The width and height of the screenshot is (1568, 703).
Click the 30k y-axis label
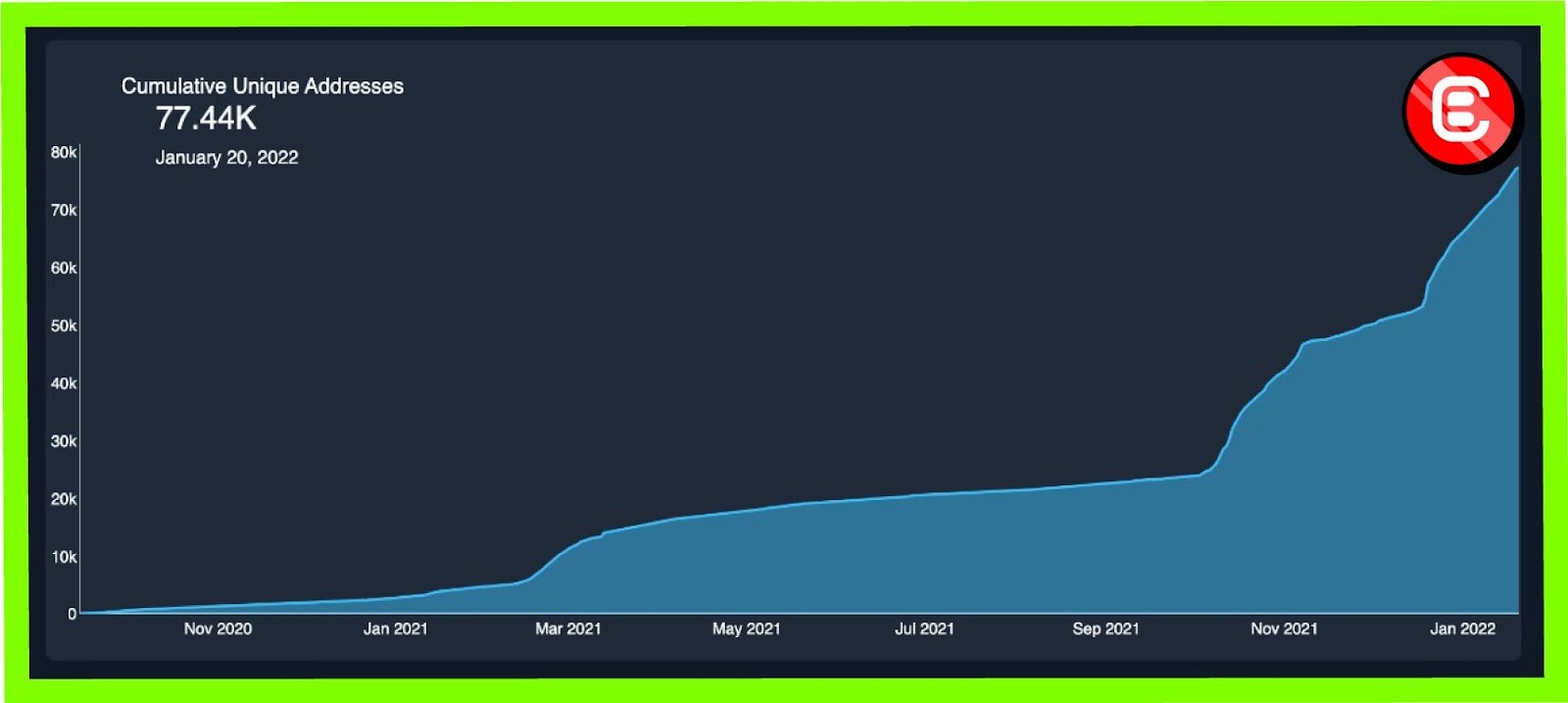pyautogui.click(x=64, y=441)
